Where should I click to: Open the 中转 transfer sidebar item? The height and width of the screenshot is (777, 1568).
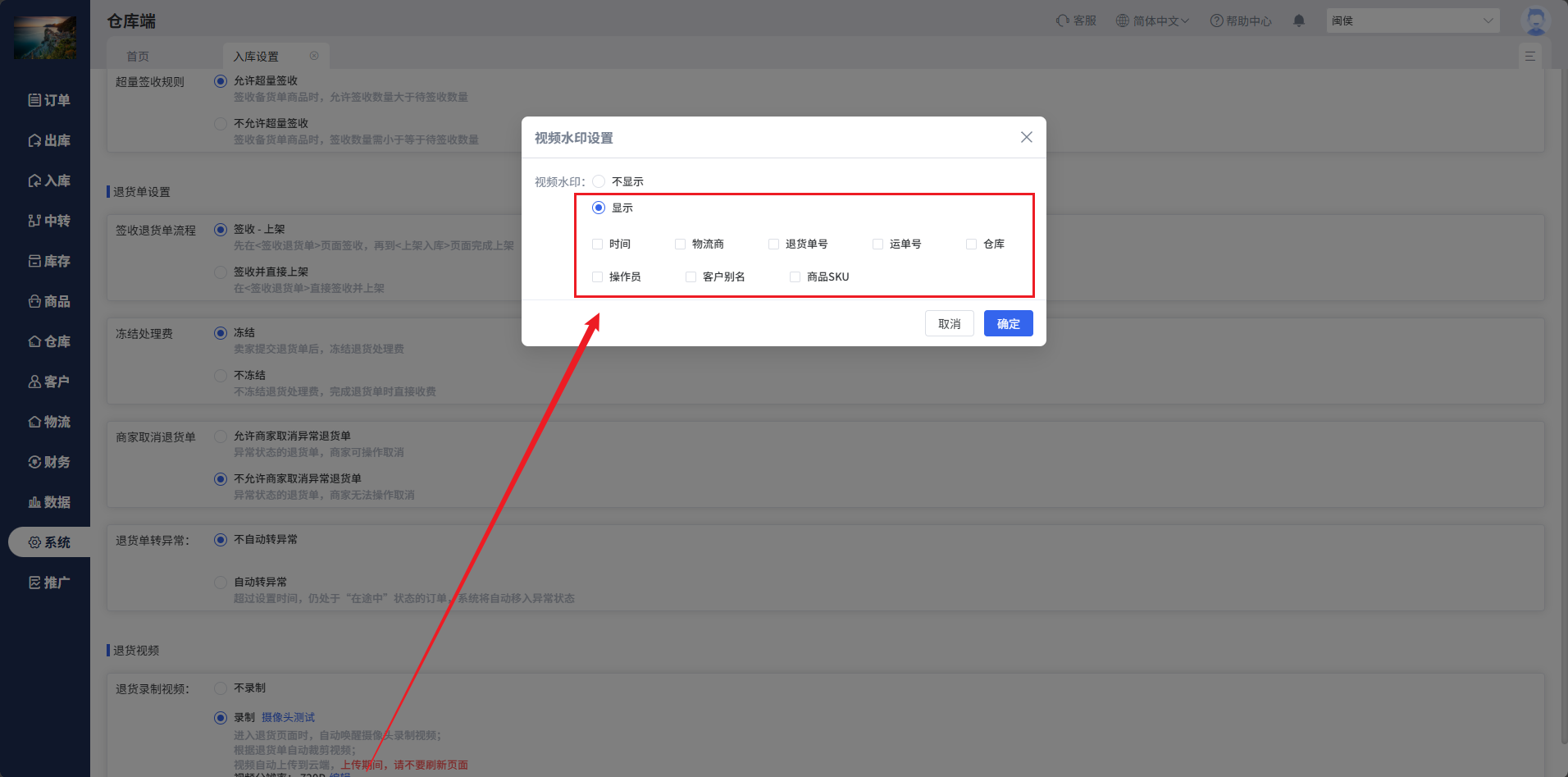coord(49,221)
